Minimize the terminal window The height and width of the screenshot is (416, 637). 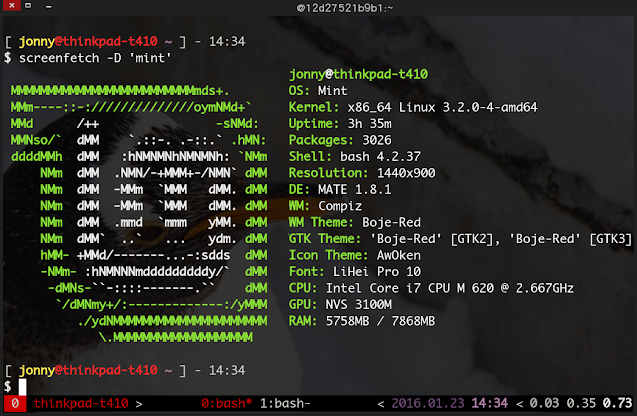pyautogui.click(x=49, y=6)
